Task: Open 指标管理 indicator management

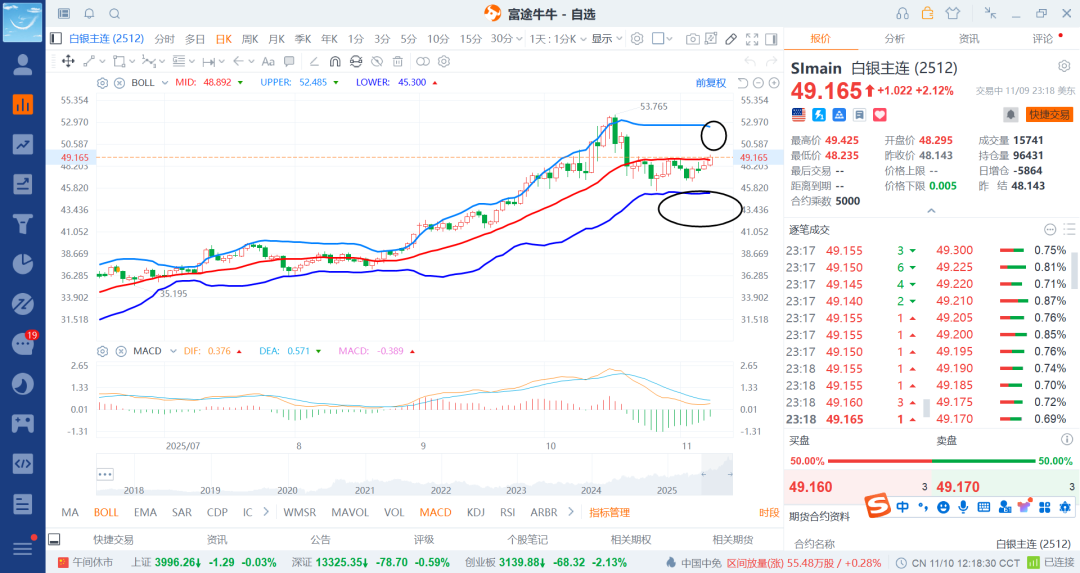Action: (x=610, y=512)
